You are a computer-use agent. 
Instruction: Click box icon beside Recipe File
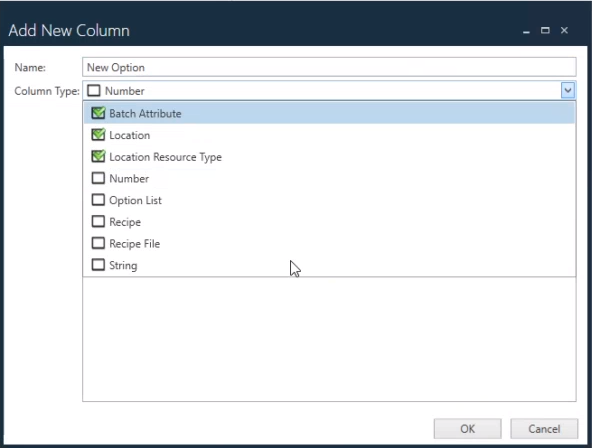pyautogui.click(x=98, y=243)
